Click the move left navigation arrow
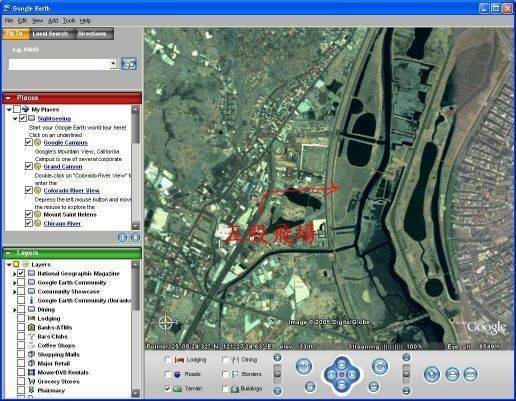 (331, 375)
